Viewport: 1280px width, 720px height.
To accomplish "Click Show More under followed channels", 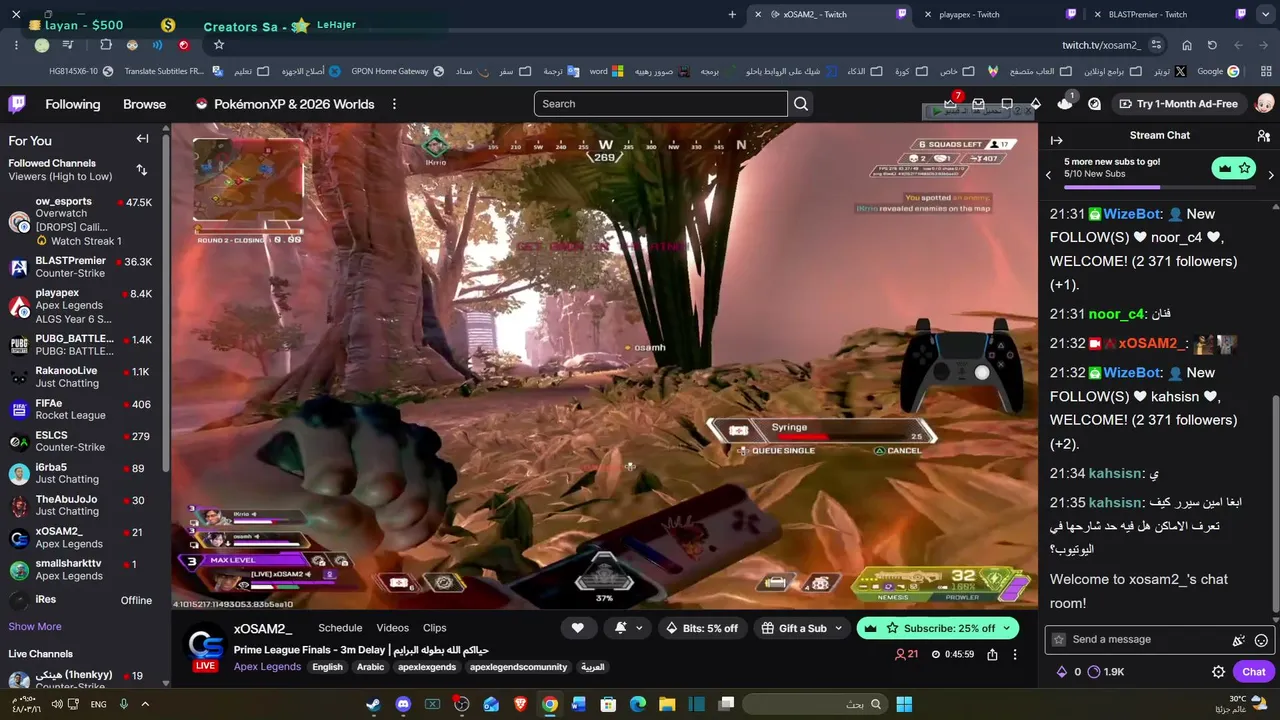I will 35,627.
